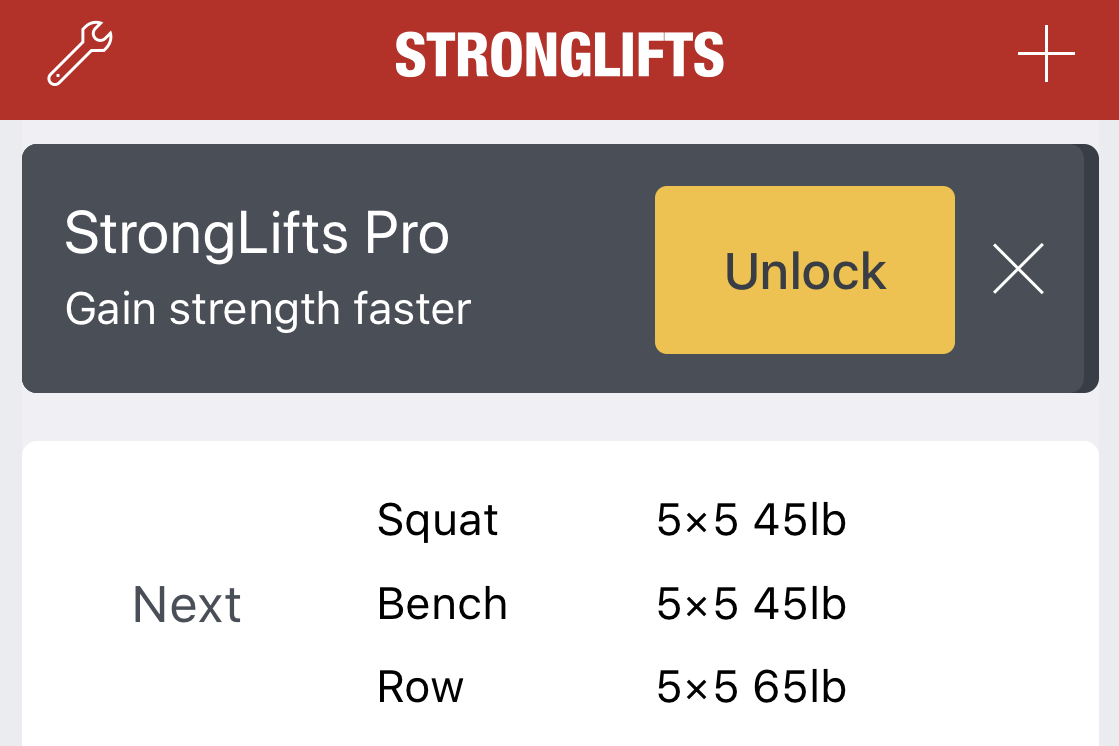Tap the plus icon to add workout
This screenshot has height=746, width=1119.
[1046, 54]
